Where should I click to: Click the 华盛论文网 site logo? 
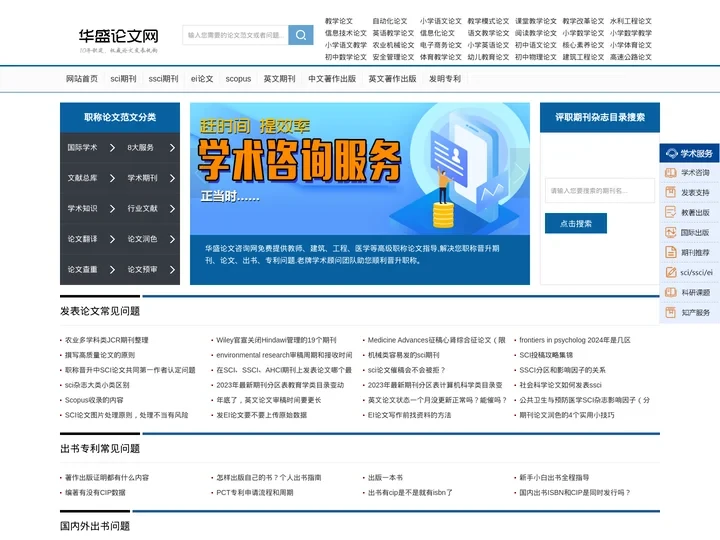click(118, 40)
